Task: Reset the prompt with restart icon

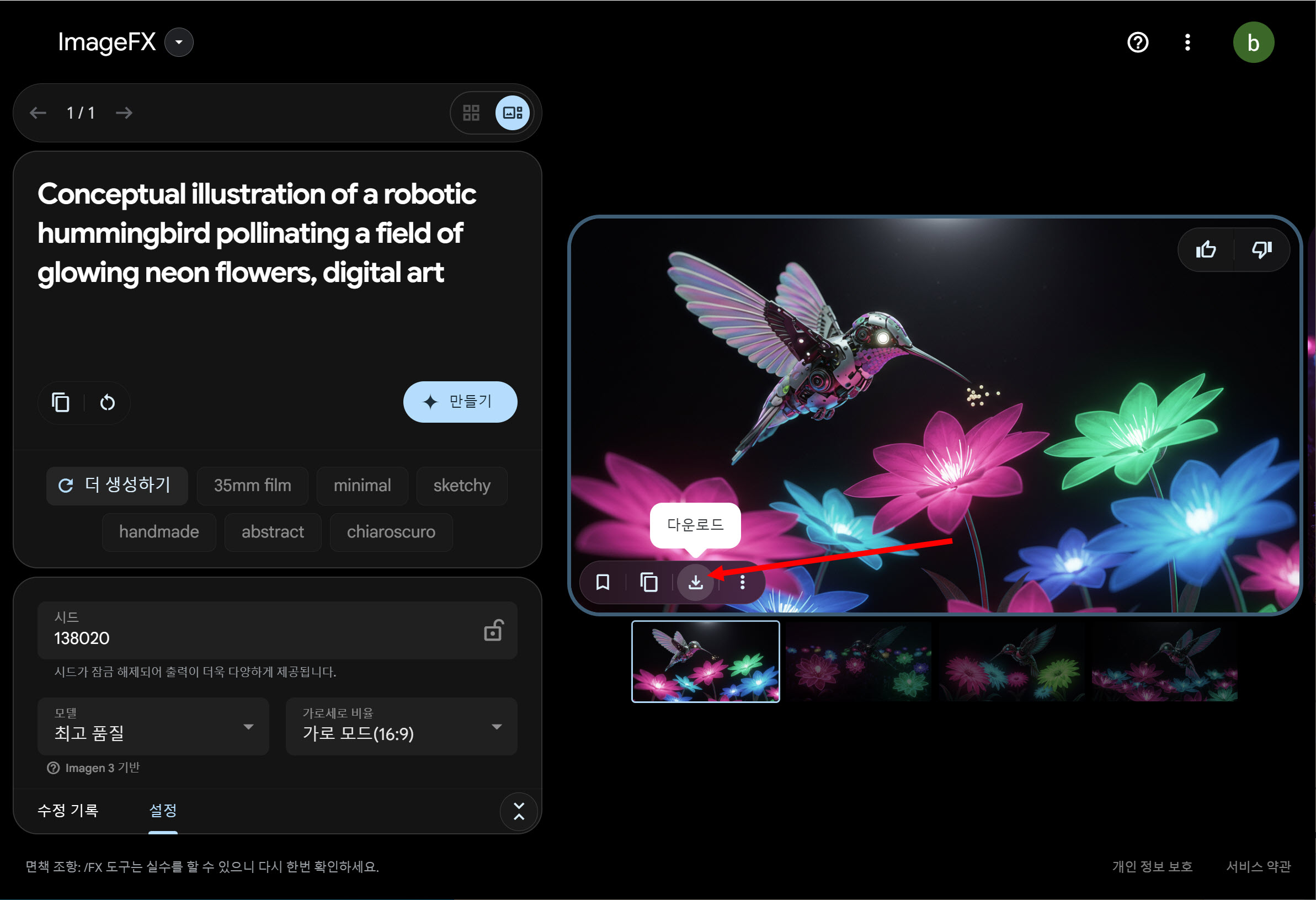Action: (x=107, y=403)
